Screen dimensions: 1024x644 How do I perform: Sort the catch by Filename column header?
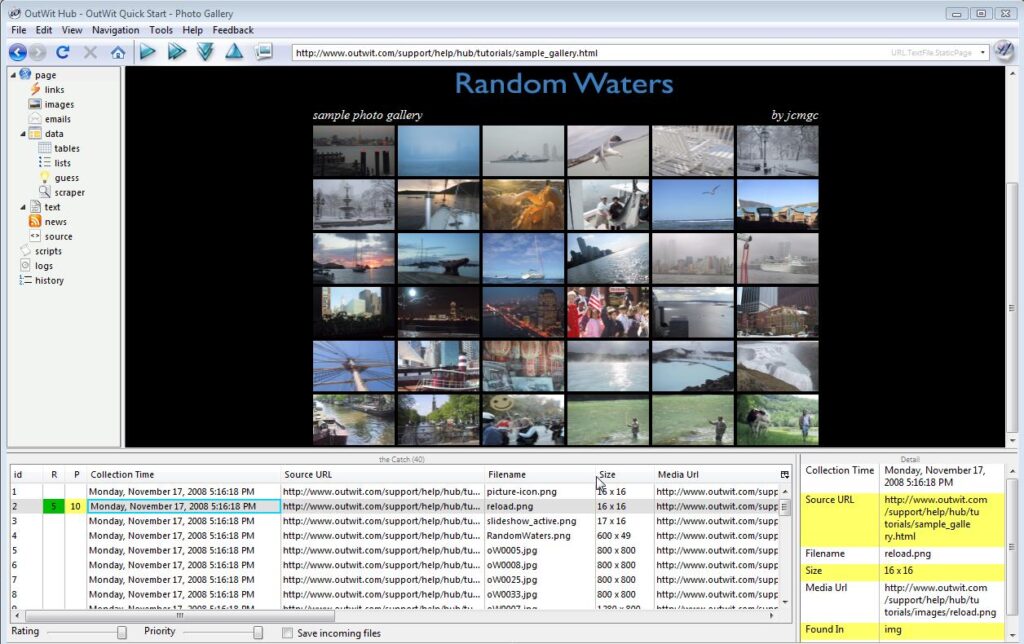point(508,474)
